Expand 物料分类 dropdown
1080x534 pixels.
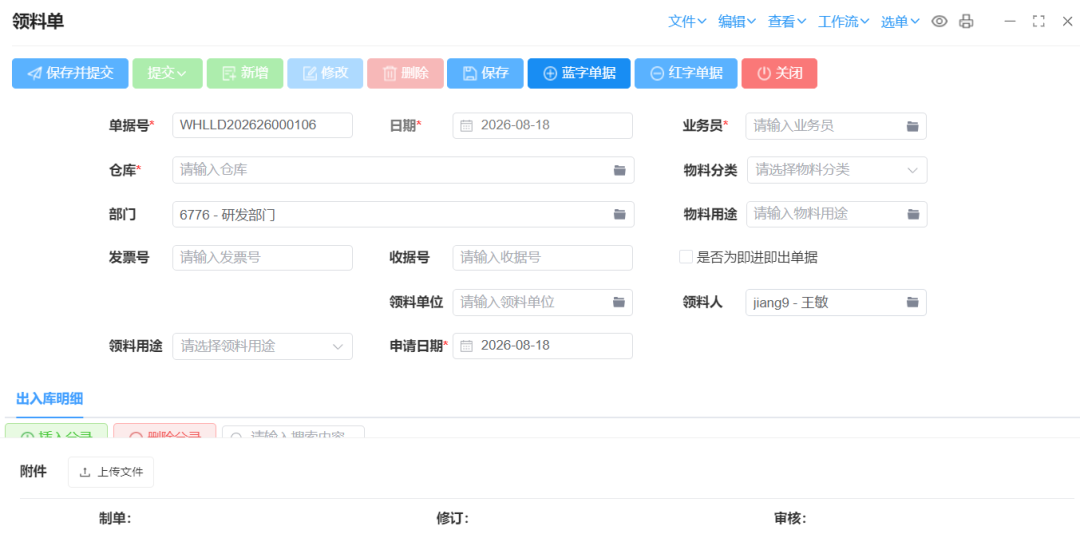pos(913,170)
